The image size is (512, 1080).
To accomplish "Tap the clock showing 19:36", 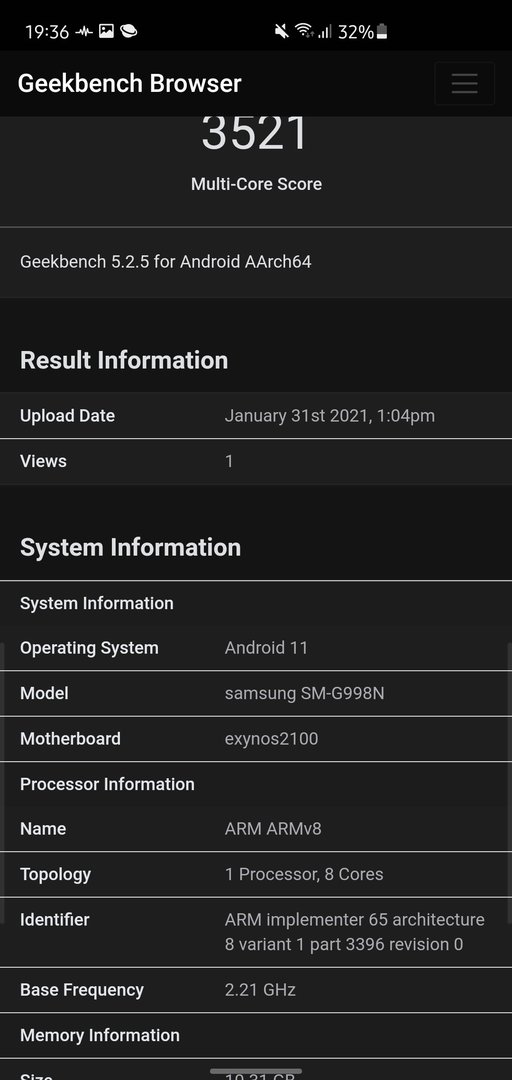I will click(x=47, y=32).
